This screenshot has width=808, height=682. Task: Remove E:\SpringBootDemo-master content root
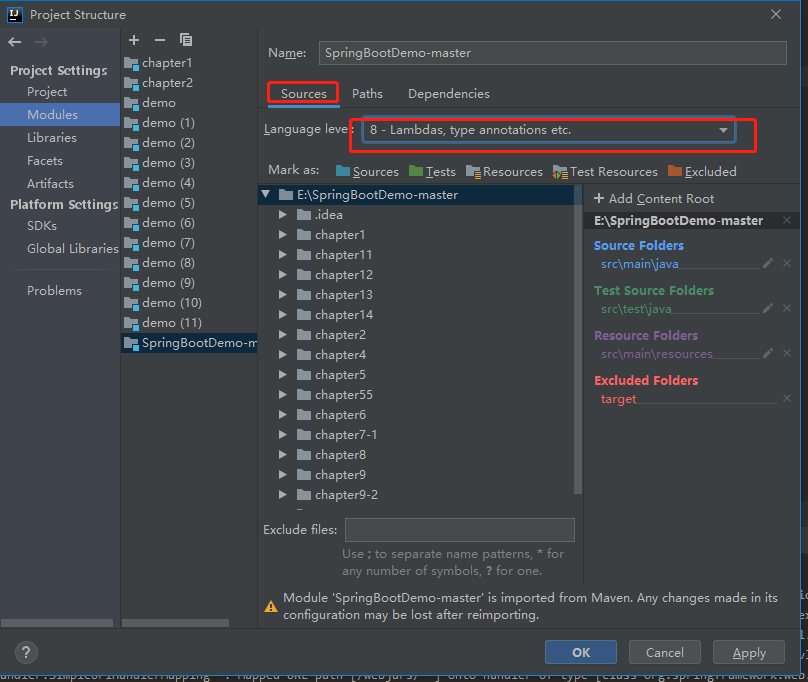[787, 221]
